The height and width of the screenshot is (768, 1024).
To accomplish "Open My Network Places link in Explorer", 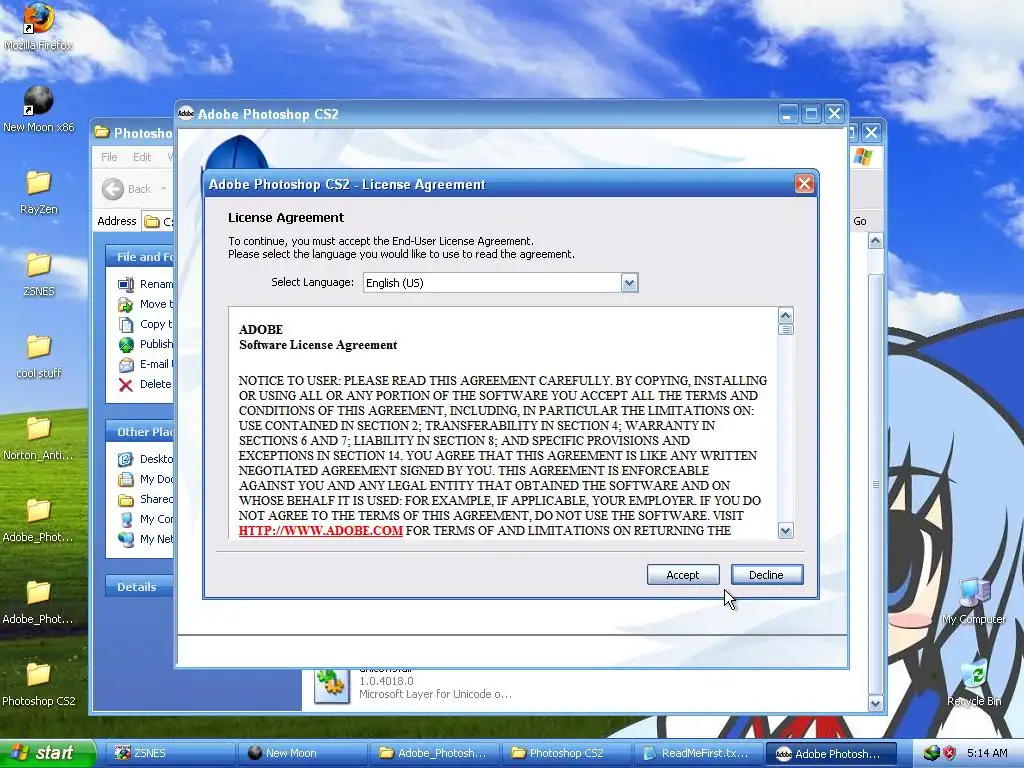I will click(x=146, y=539).
